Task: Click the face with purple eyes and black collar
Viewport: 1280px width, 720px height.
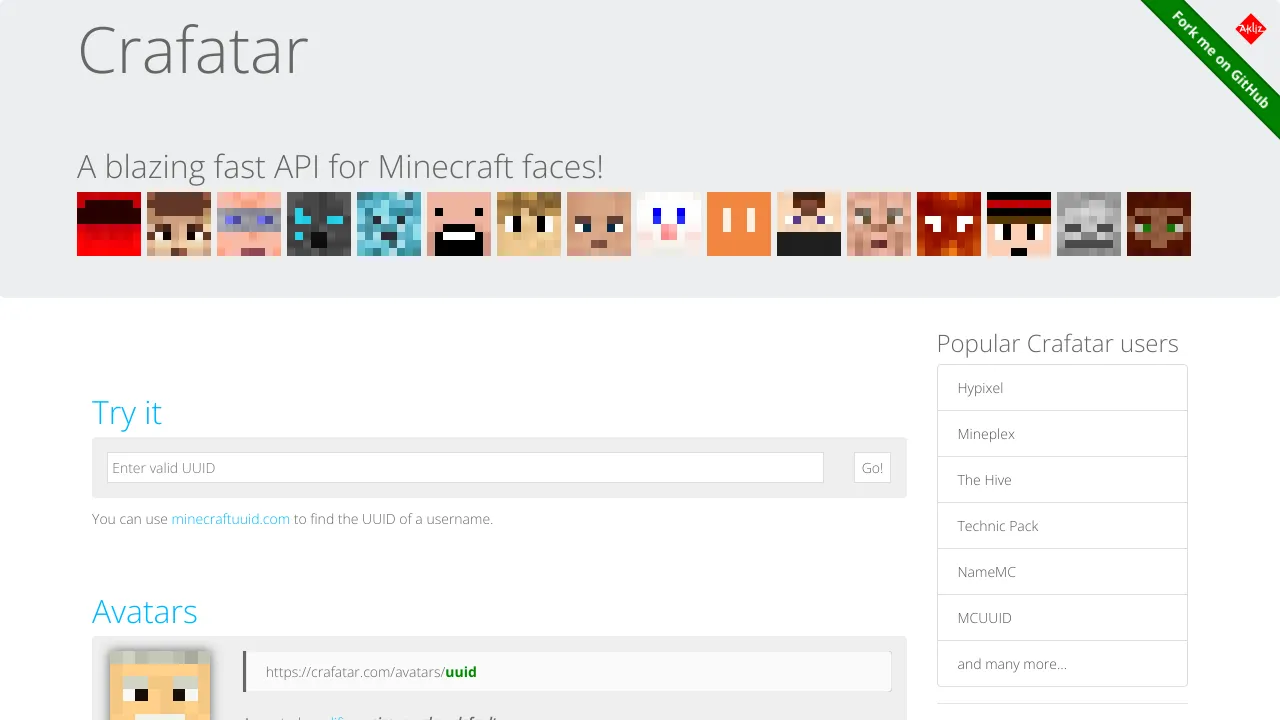Action: (809, 224)
